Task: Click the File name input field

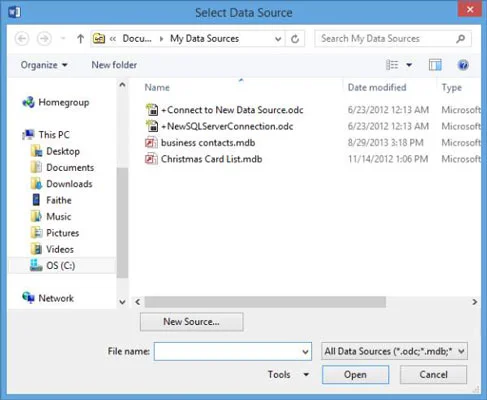Action: click(x=233, y=351)
